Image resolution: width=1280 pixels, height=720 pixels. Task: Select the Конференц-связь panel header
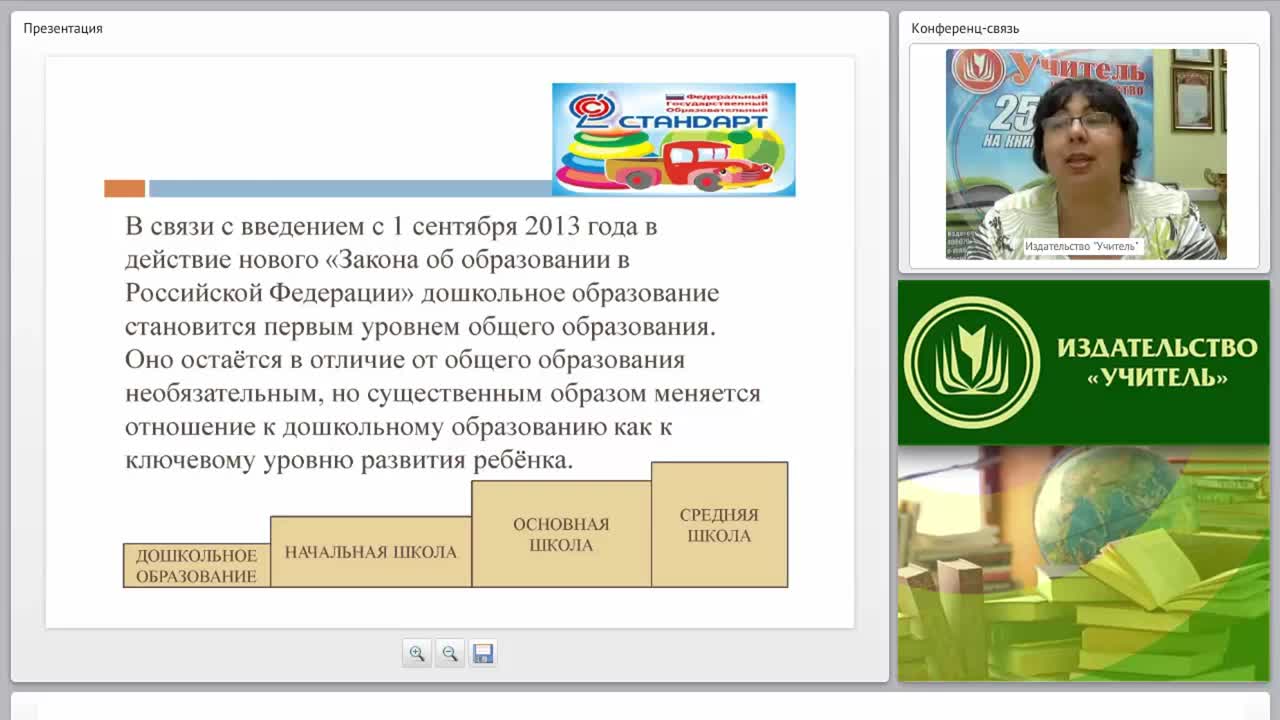965,28
